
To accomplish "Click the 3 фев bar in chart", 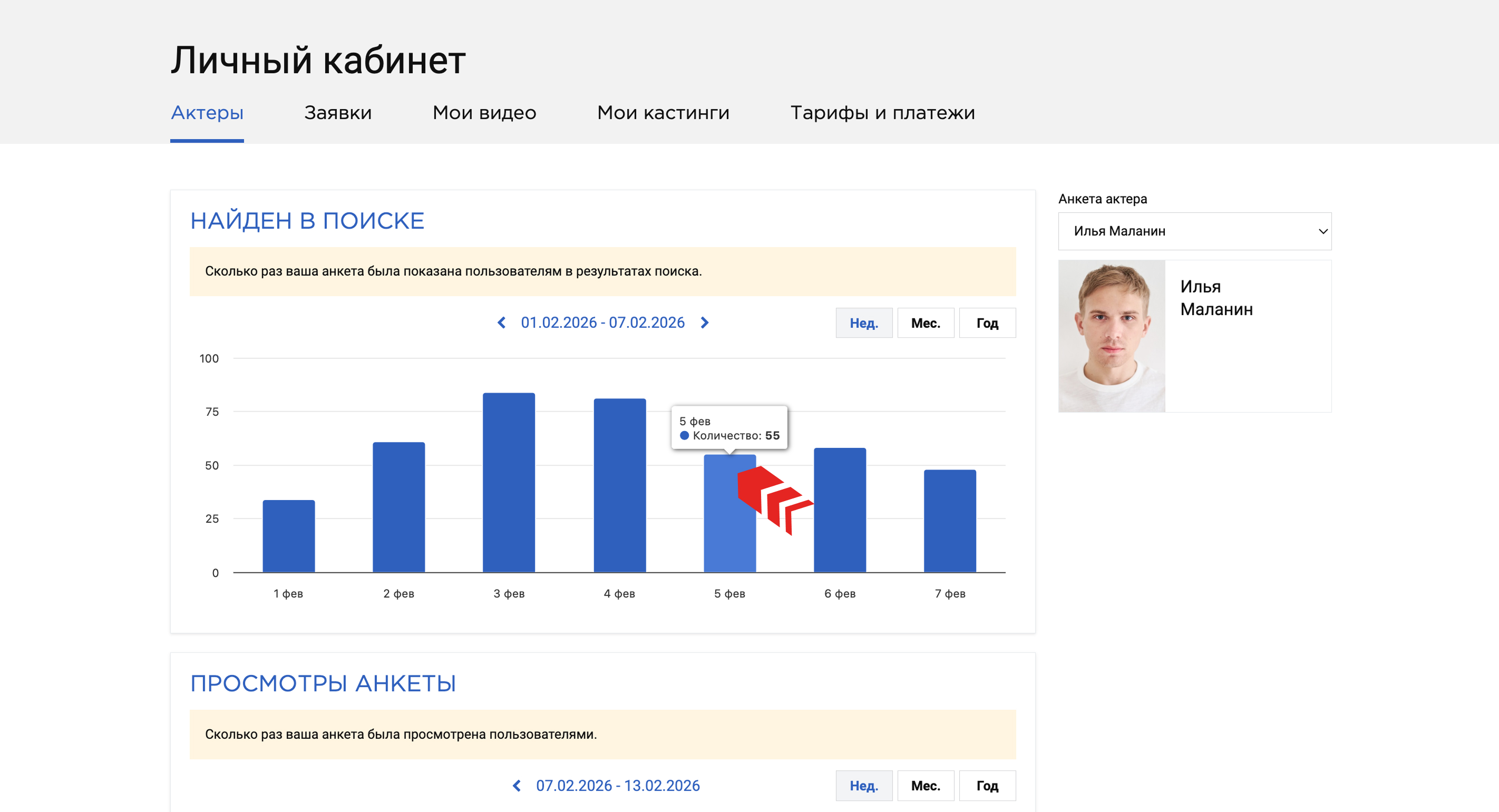I will [x=509, y=483].
